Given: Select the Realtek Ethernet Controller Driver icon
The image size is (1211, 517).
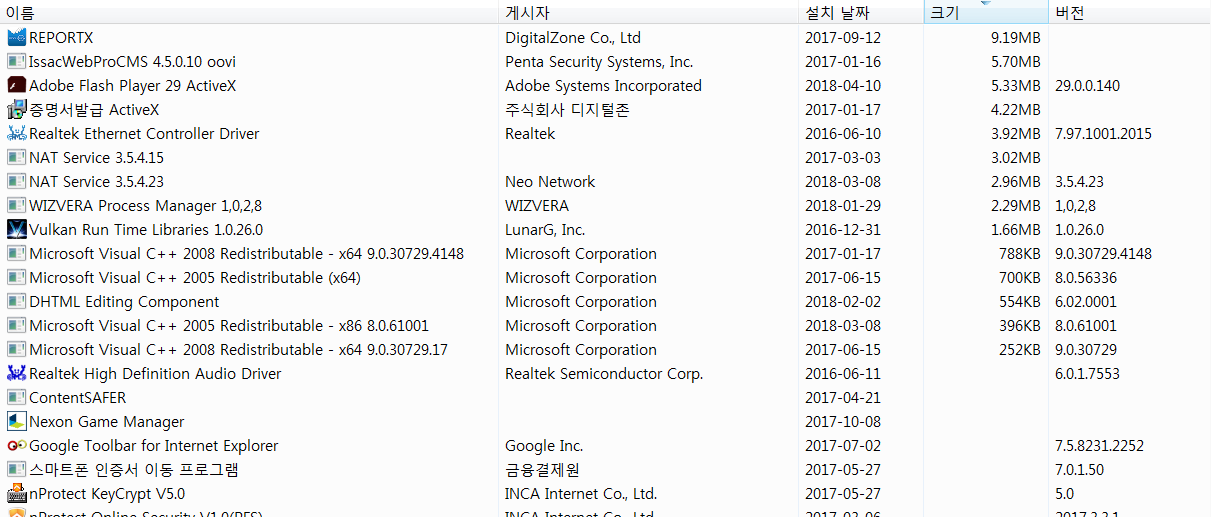Looking at the screenshot, I should click(x=16, y=134).
